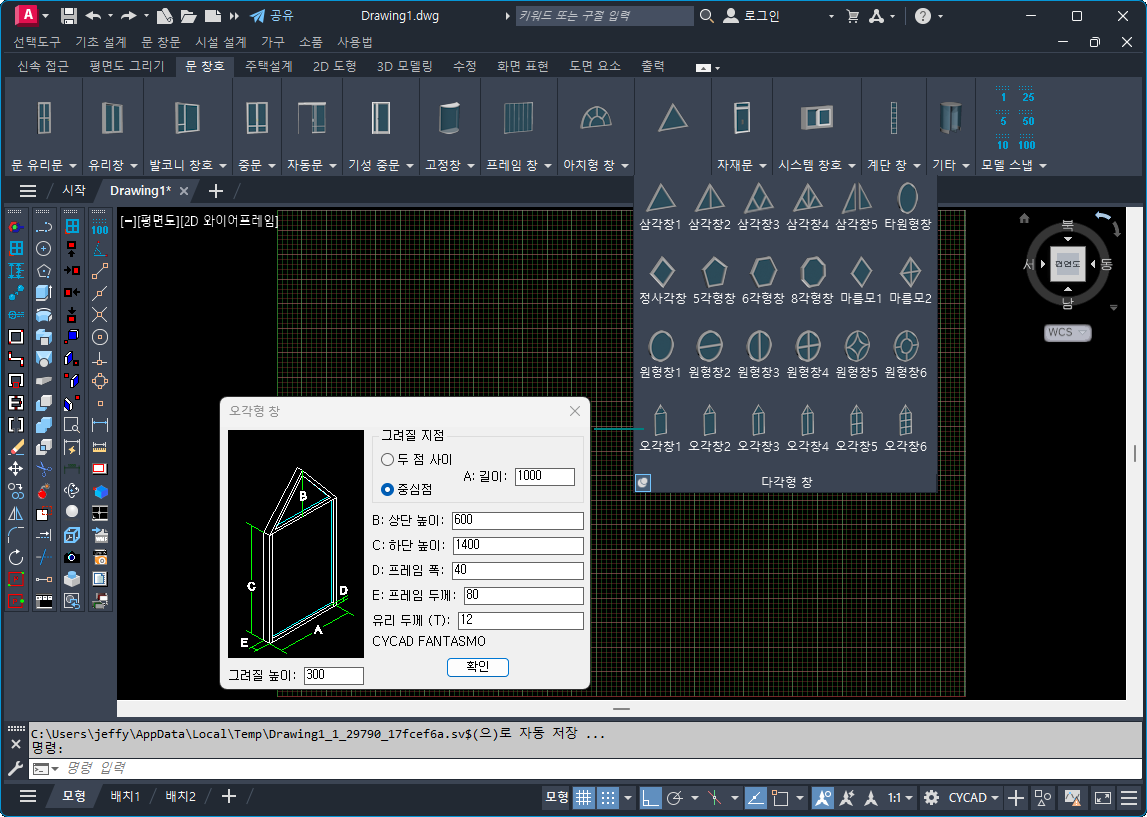Select the 두 점 사이 radio option

[388, 459]
